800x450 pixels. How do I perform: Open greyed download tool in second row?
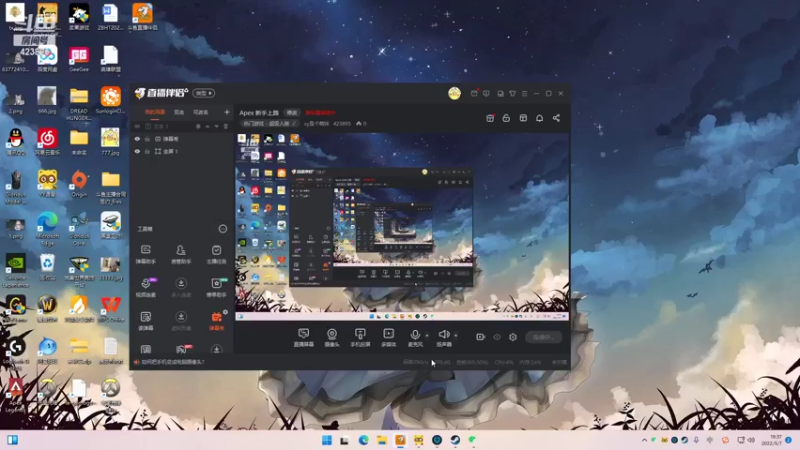[181, 288]
